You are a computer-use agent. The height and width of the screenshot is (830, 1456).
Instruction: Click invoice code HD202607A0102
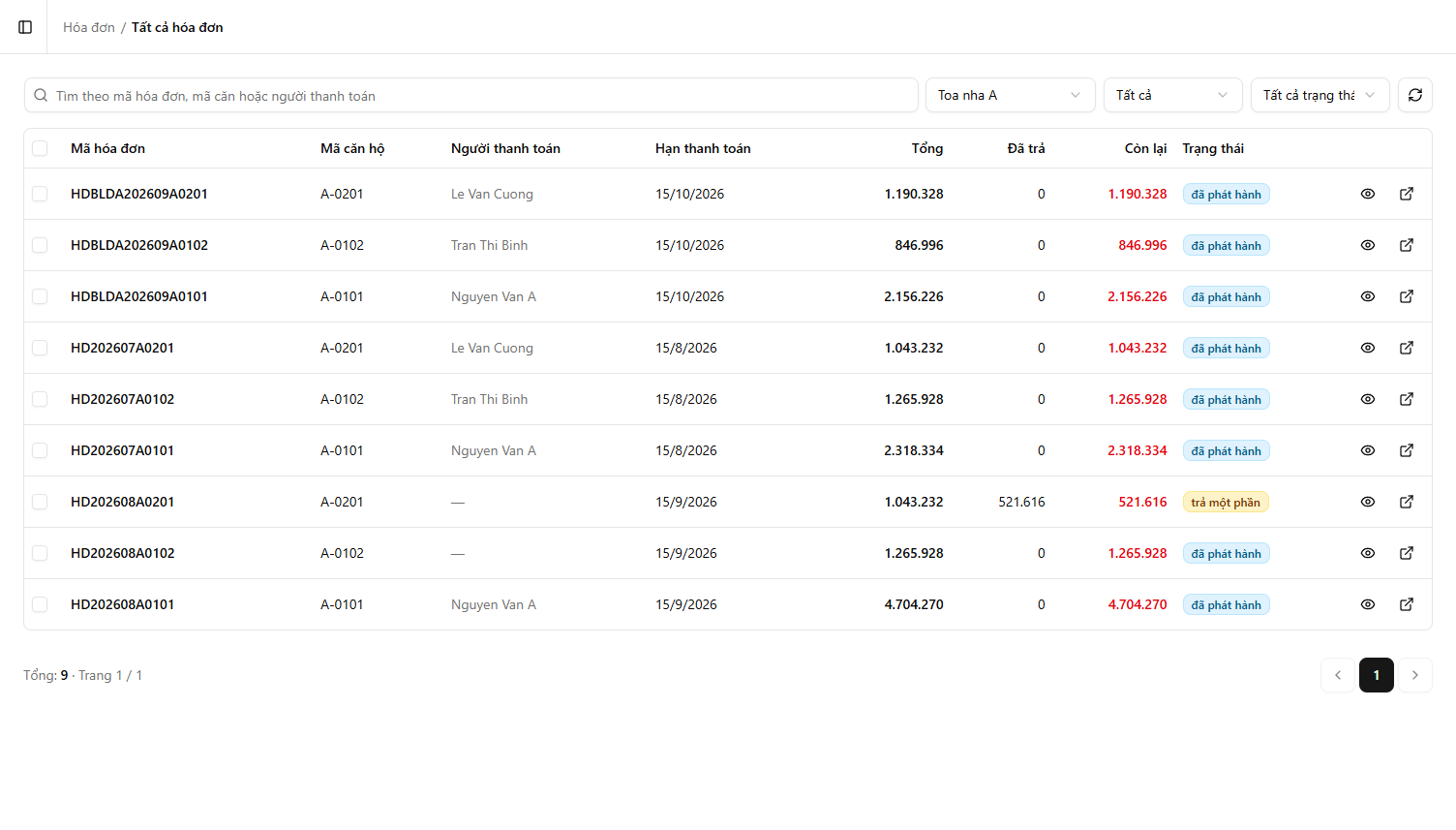pyautogui.click(x=123, y=399)
